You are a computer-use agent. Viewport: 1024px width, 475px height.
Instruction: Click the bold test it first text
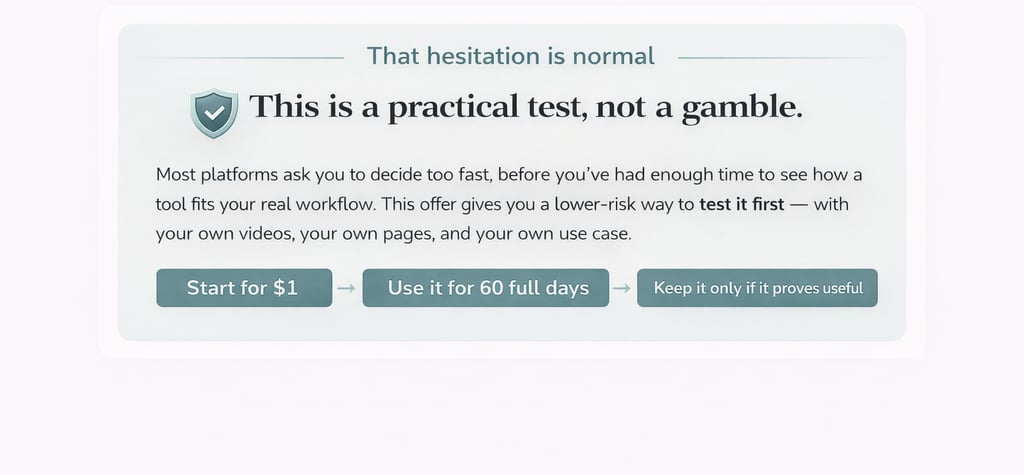742,205
